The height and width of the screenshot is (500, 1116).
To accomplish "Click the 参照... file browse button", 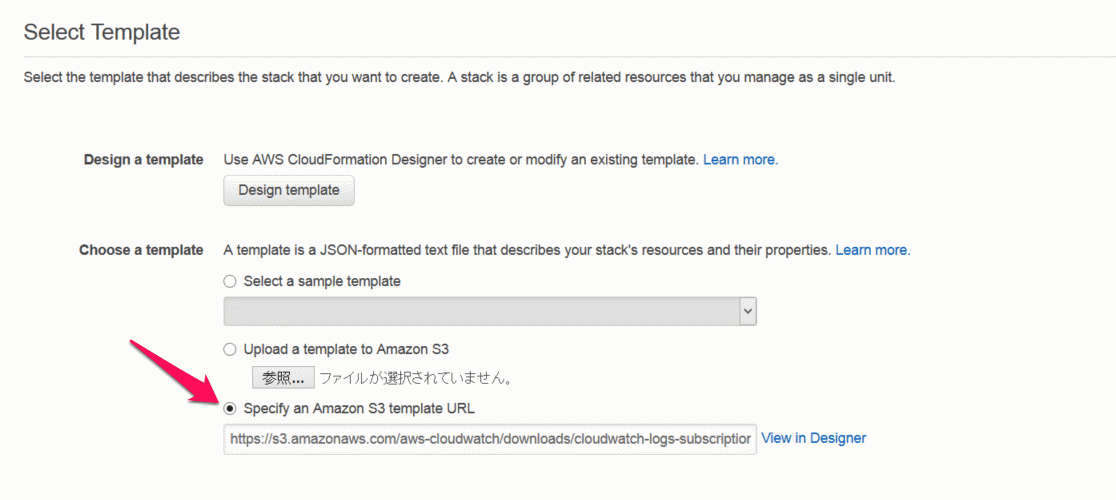I will pos(283,378).
